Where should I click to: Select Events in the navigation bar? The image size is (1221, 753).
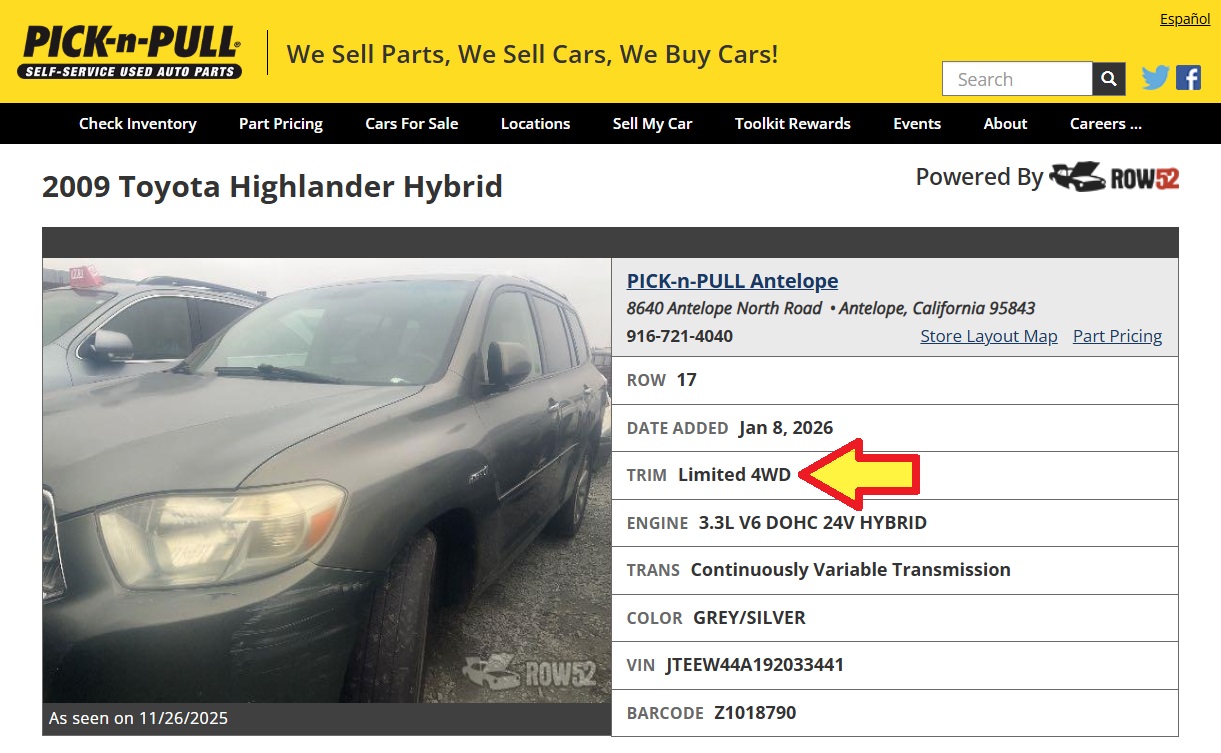(917, 124)
